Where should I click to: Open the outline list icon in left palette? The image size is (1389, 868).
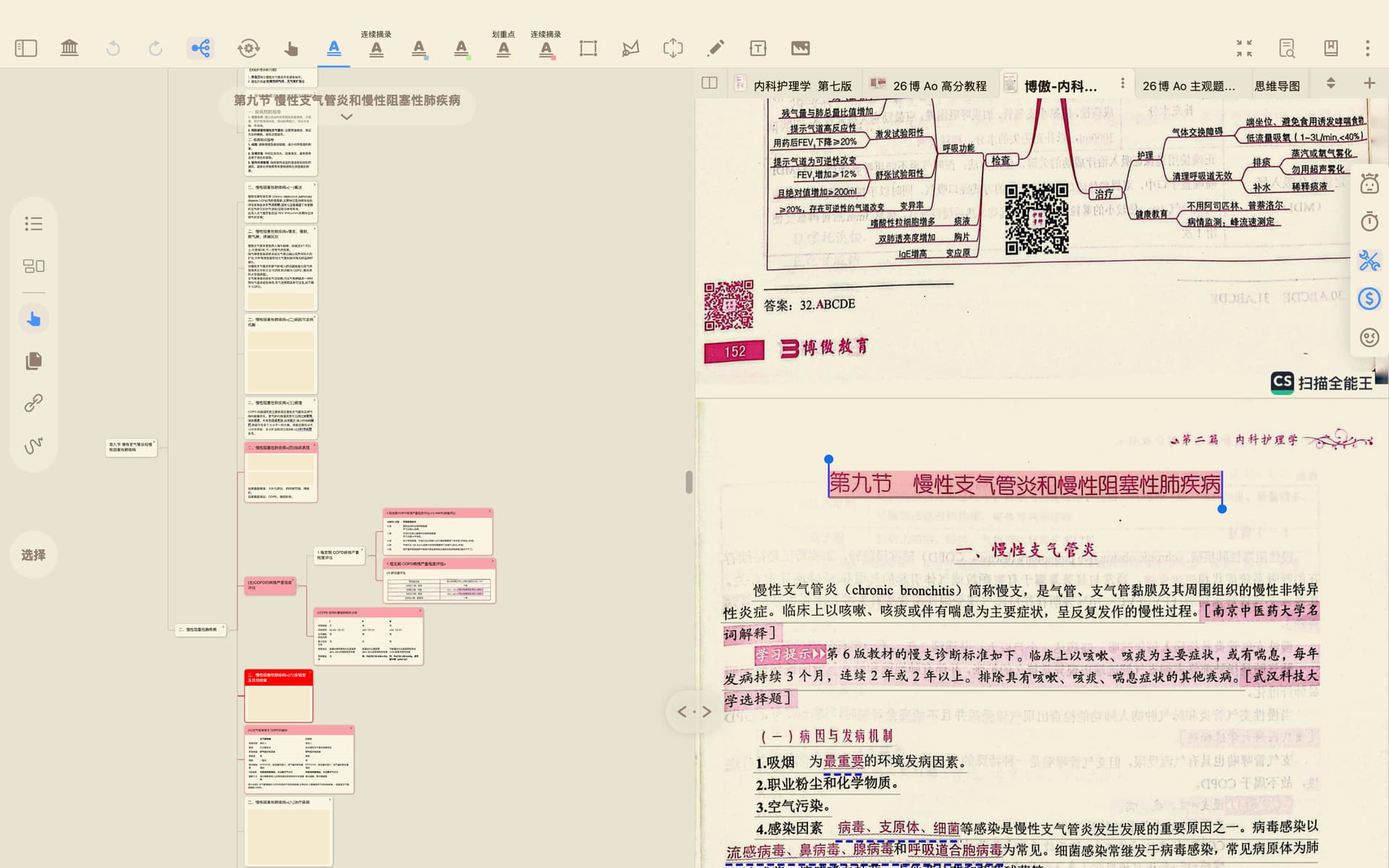(x=33, y=224)
